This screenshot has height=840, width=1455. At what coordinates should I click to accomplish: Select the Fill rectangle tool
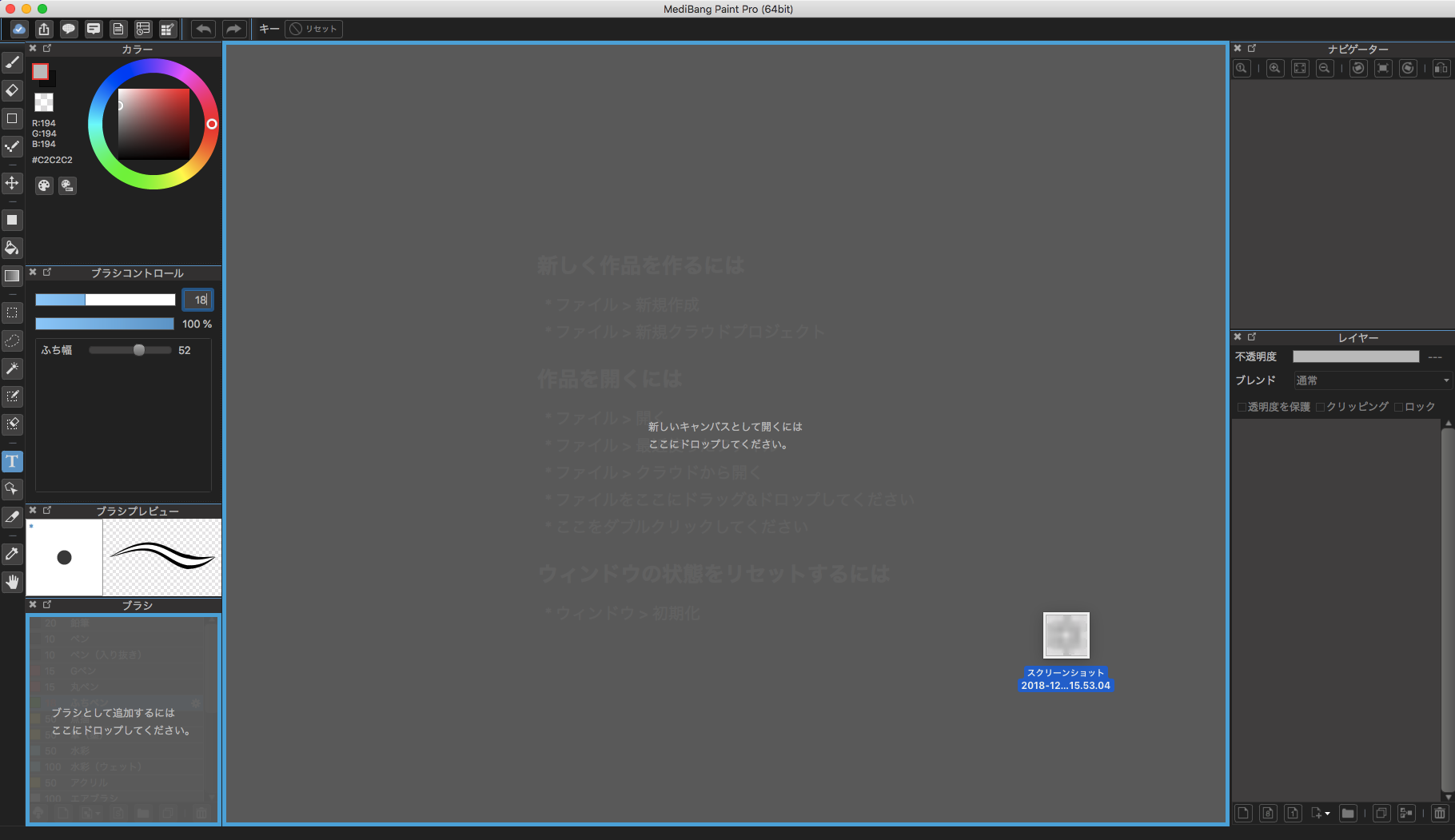[x=12, y=220]
